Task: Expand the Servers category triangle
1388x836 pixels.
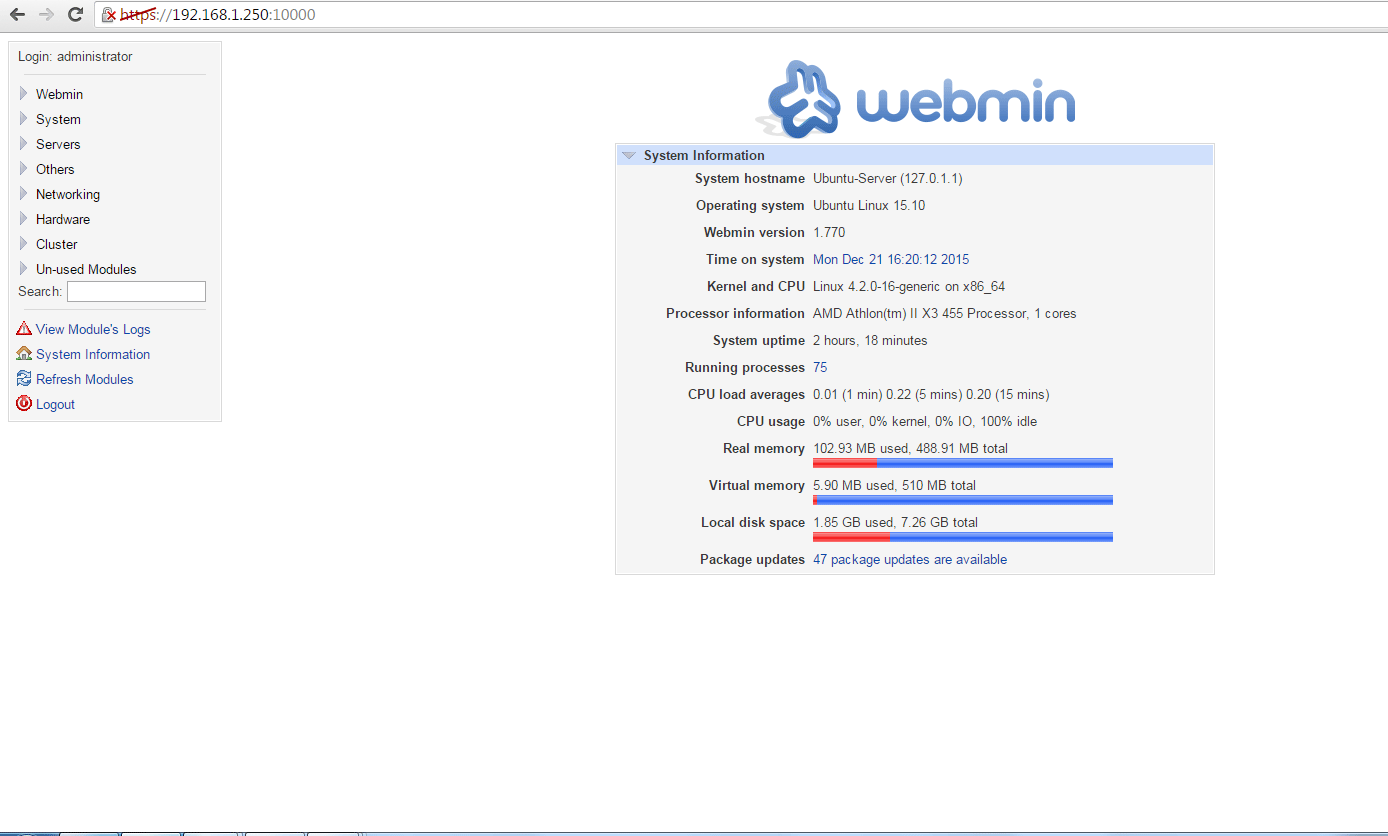Action: [24, 144]
